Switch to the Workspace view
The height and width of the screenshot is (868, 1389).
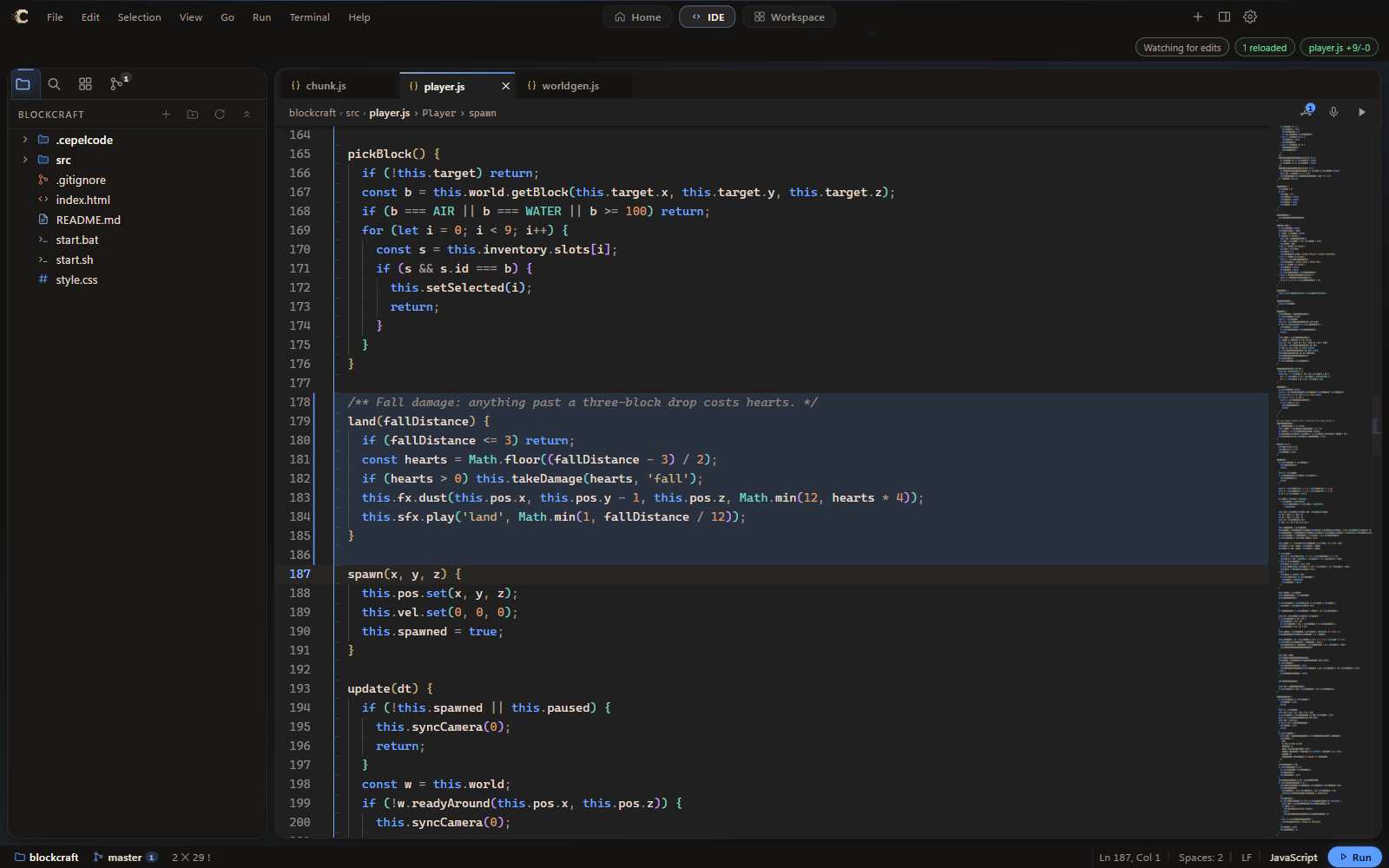(x=789, y=16)
